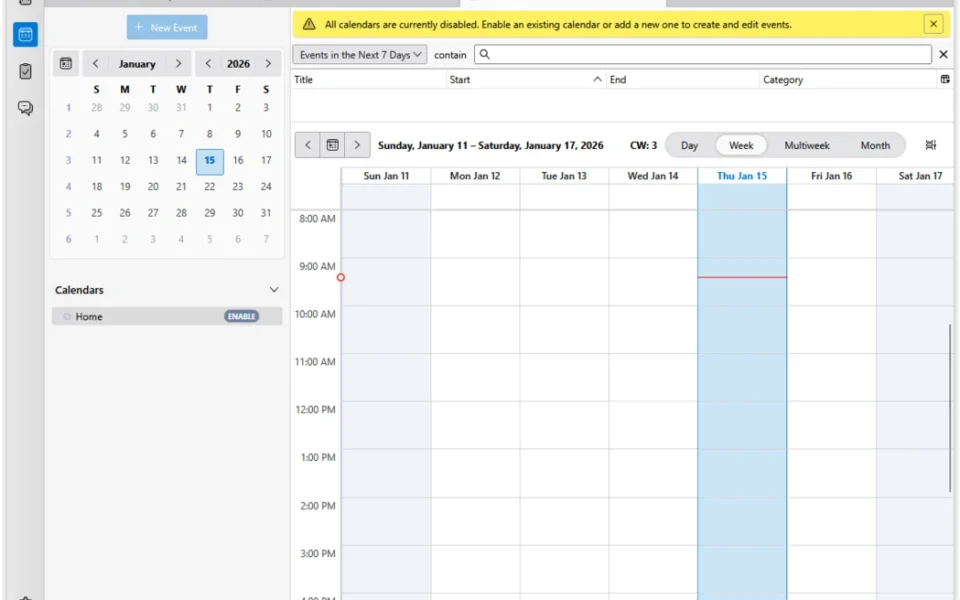Switch to Day view
960x600 pixels.
point(689,146)
